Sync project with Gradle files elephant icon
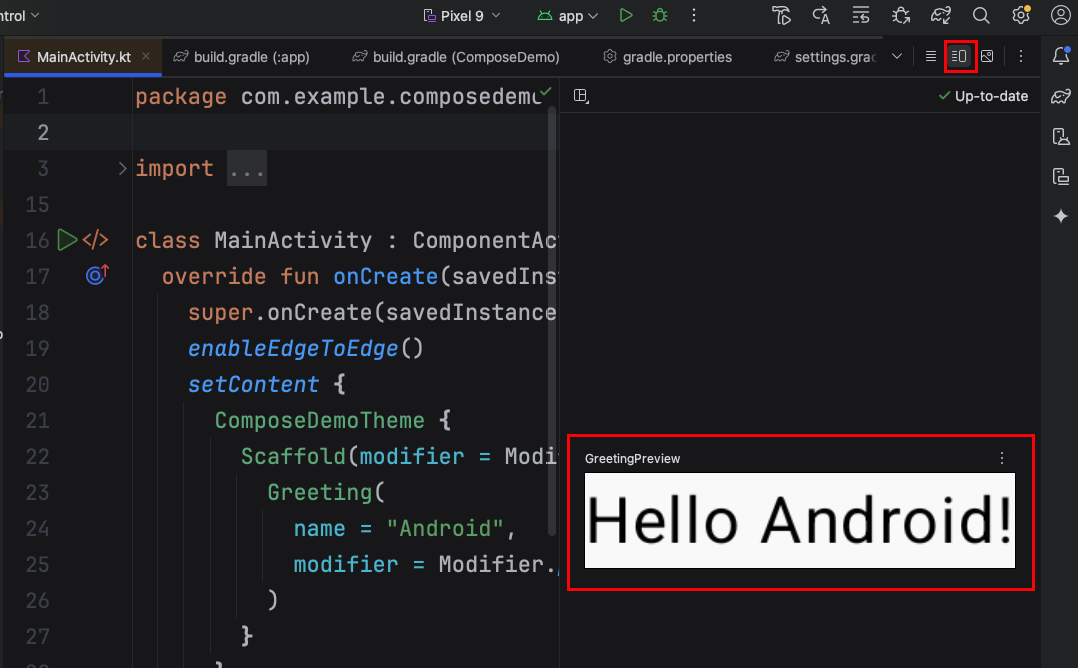 [x=940, y=15]
